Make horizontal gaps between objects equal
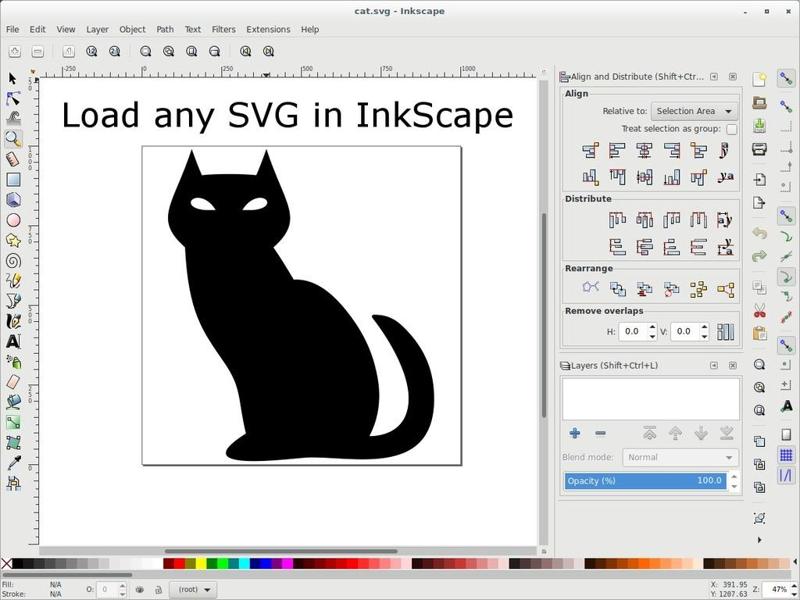Image resolution: width=800 pixels, height=600 pixels. (x=698, y=220)
